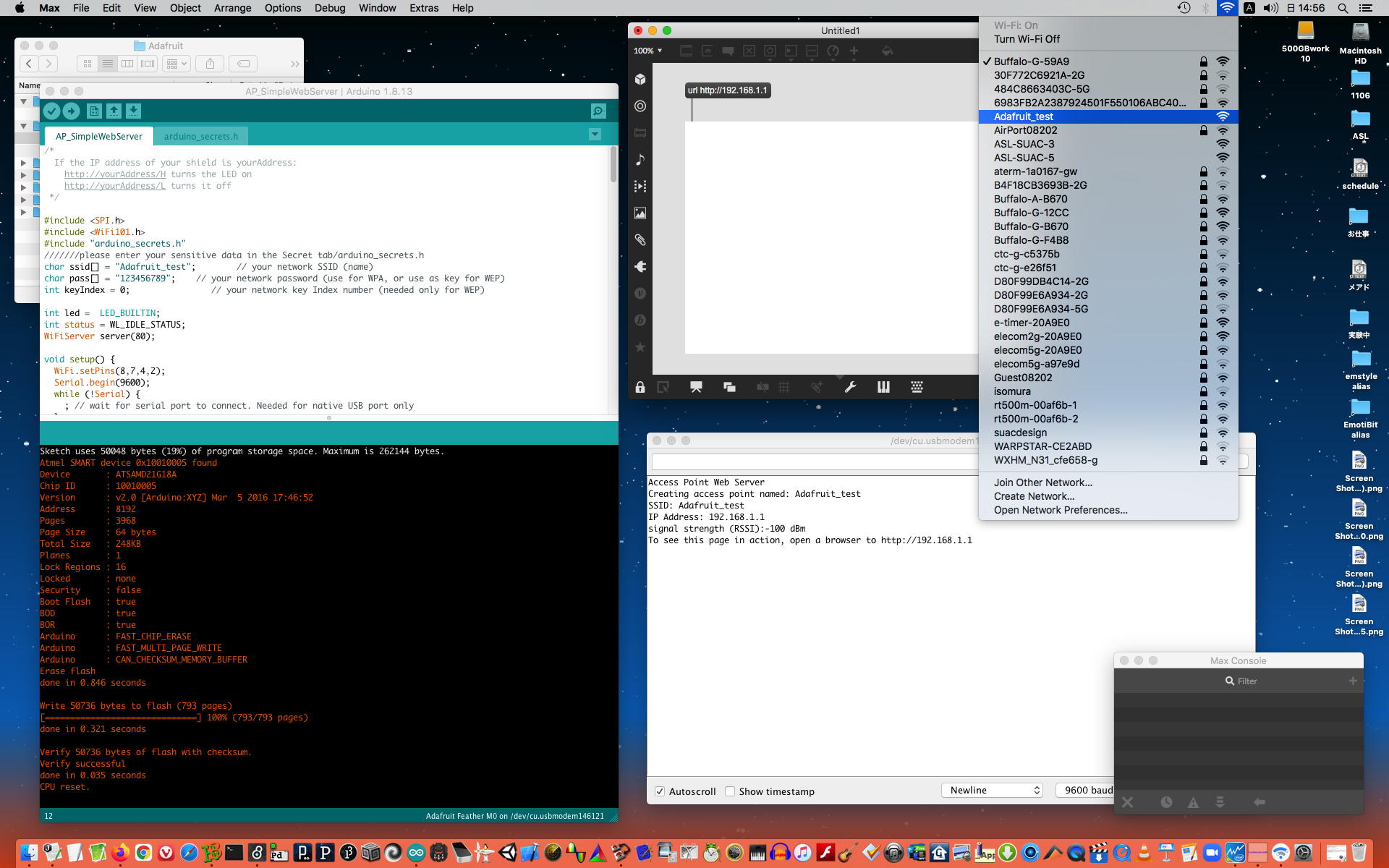
Task: Open the Extras menu in menu bar
Action: click(423, 8)
